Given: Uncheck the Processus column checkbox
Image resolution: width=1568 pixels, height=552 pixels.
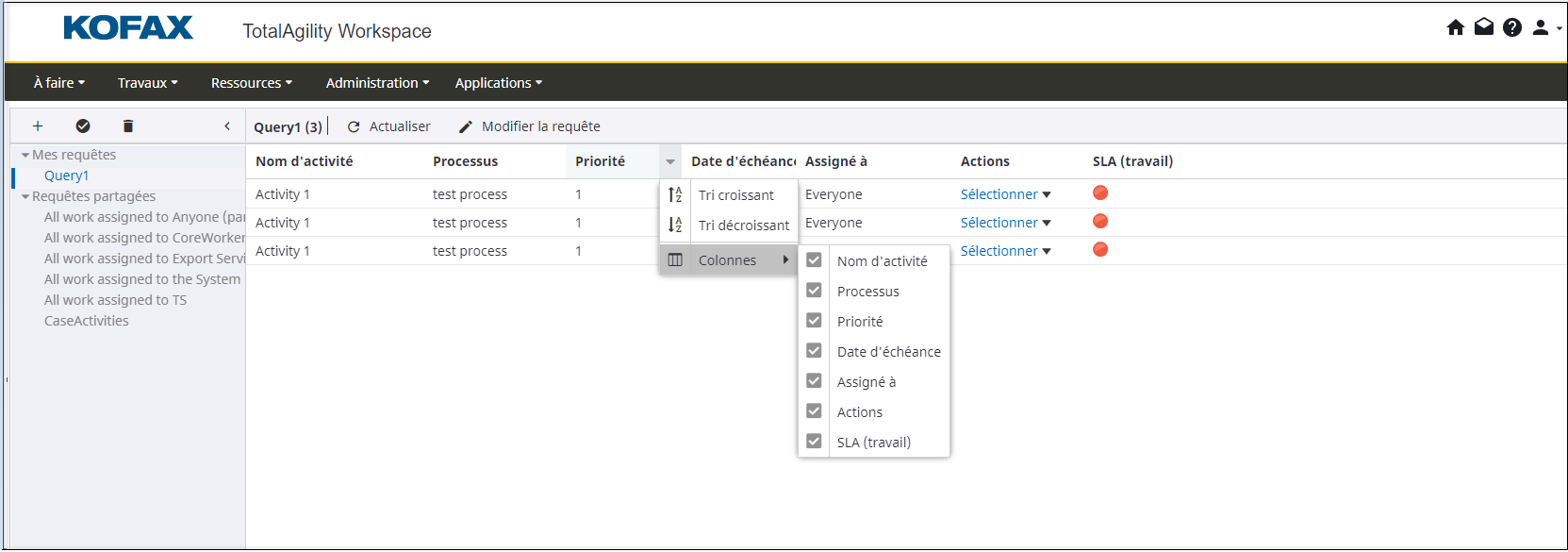Looking at the screenshot, I should tap(814, 291).
